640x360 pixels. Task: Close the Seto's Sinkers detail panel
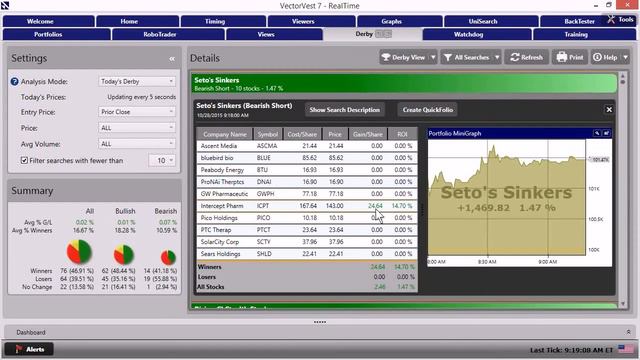pos(609,109)
